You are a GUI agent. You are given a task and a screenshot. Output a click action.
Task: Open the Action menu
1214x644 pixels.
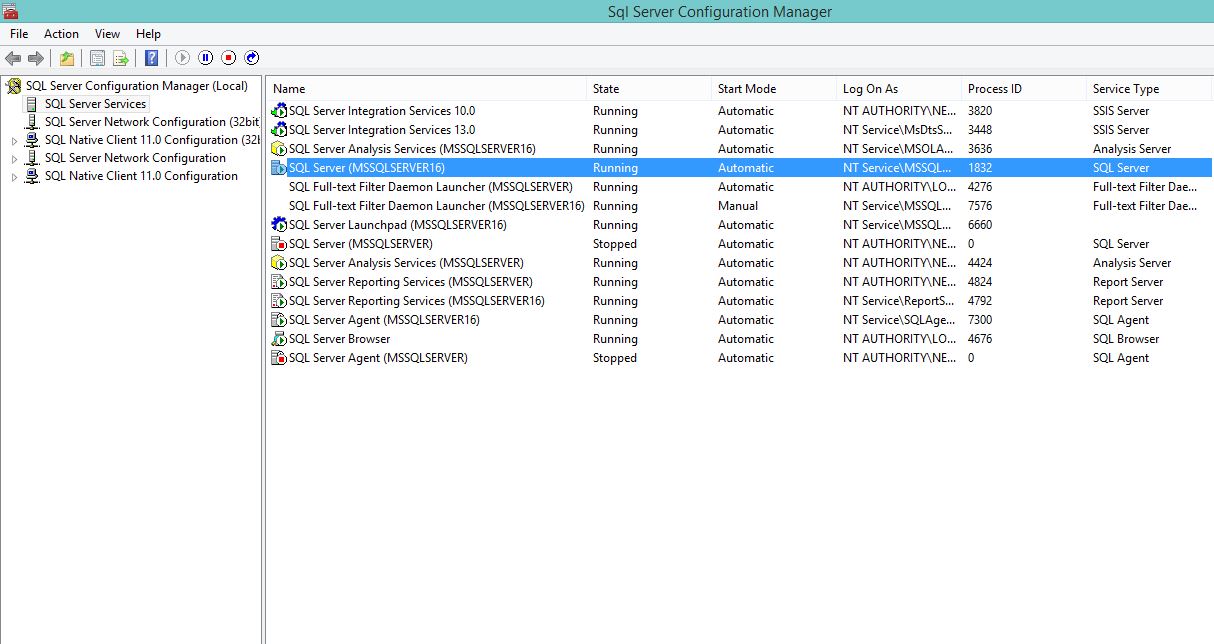click(61, 33)
